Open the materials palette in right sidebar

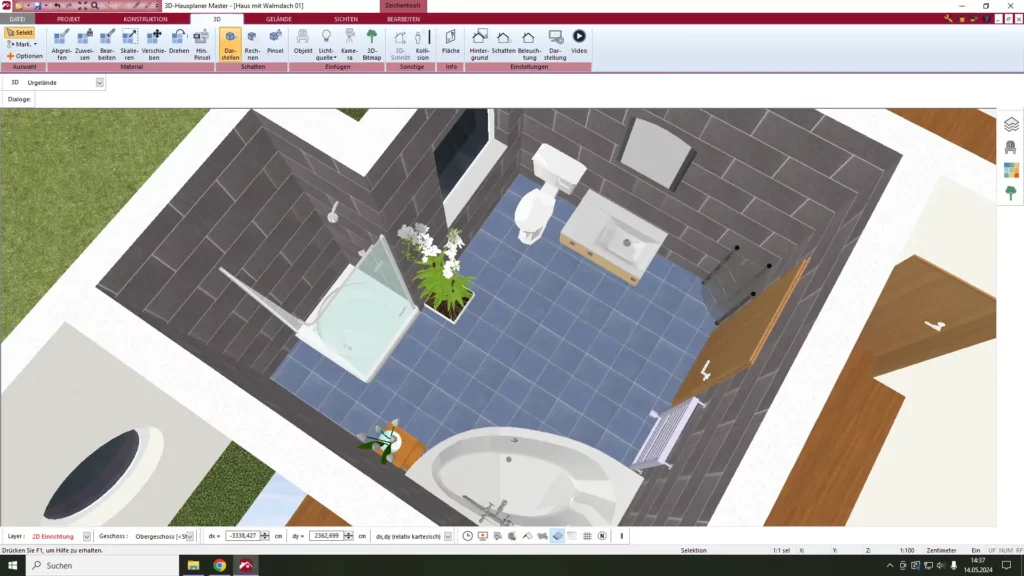coord(1011,170)
